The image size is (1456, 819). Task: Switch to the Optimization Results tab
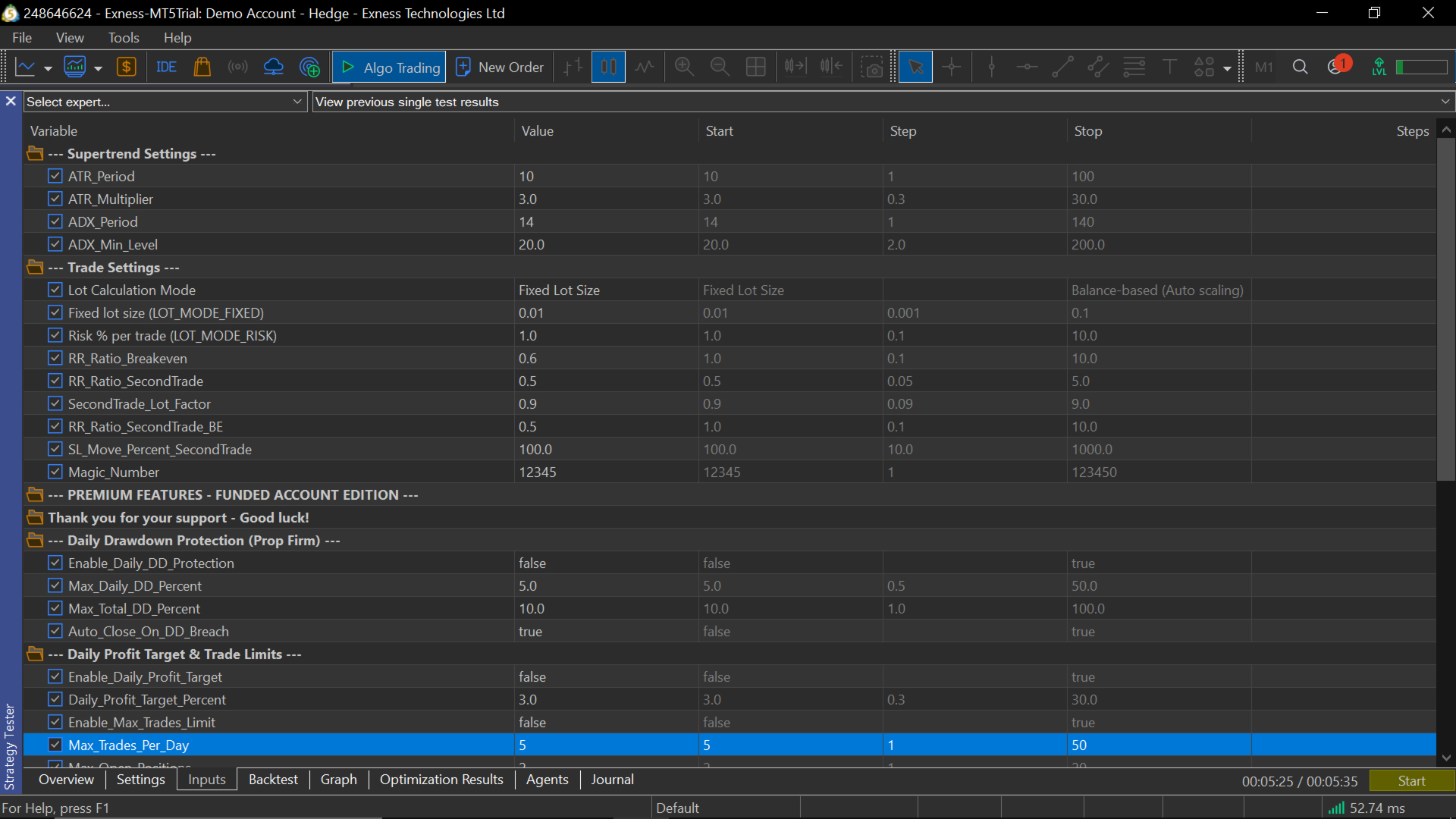(x=441, y=780)
